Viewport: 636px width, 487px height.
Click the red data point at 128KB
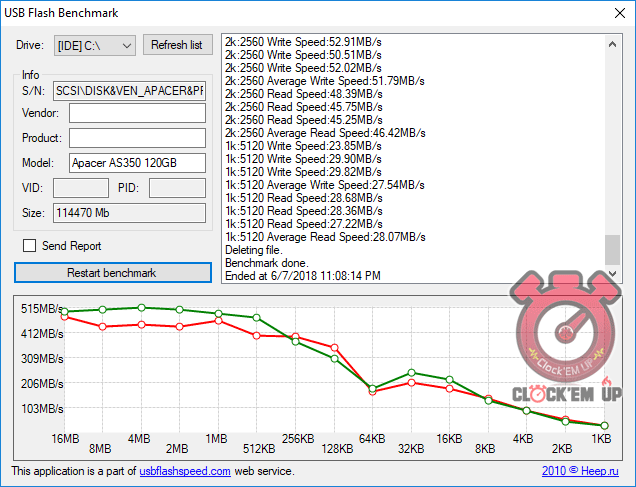(x=334, y=348)
